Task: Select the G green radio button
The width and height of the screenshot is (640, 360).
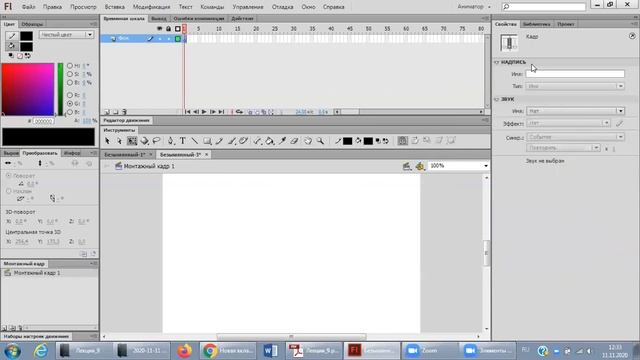Action: click(70, 104)
